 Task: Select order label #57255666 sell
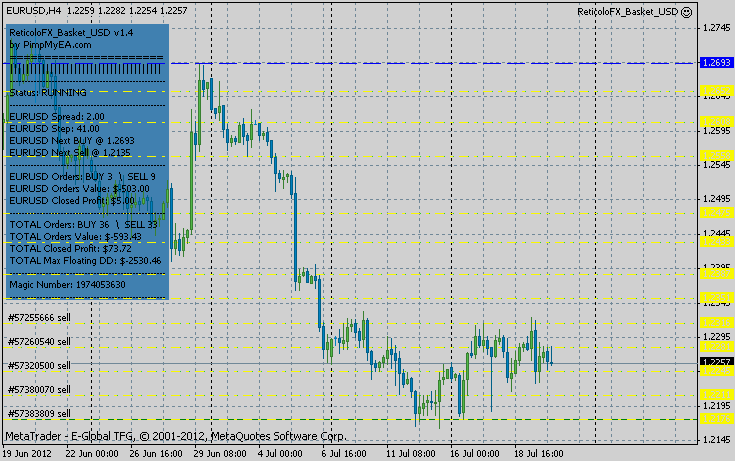tap(39, 318)
